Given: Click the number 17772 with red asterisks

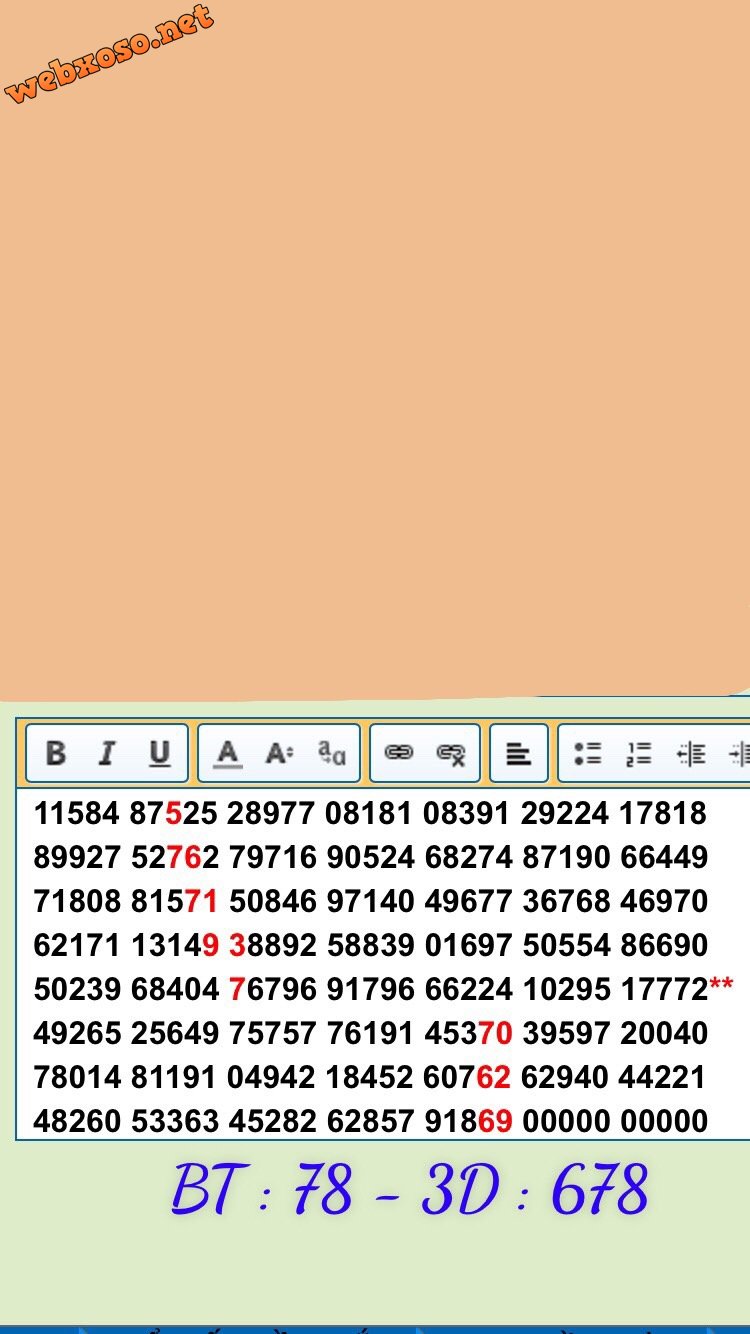Looking at the screenshot, I should point(664,989).
